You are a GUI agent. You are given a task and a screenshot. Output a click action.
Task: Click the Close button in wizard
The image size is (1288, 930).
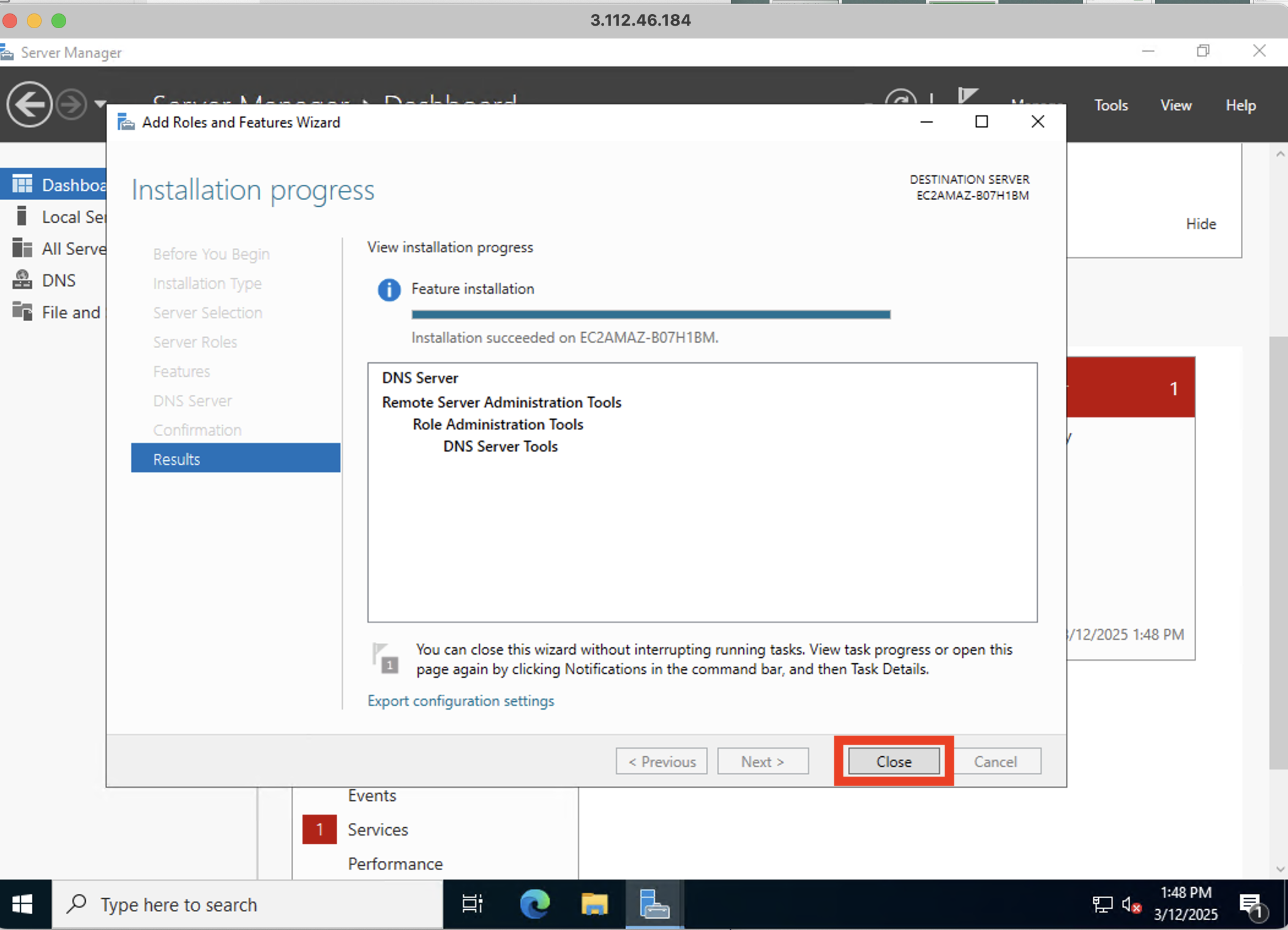click(893, 762)
